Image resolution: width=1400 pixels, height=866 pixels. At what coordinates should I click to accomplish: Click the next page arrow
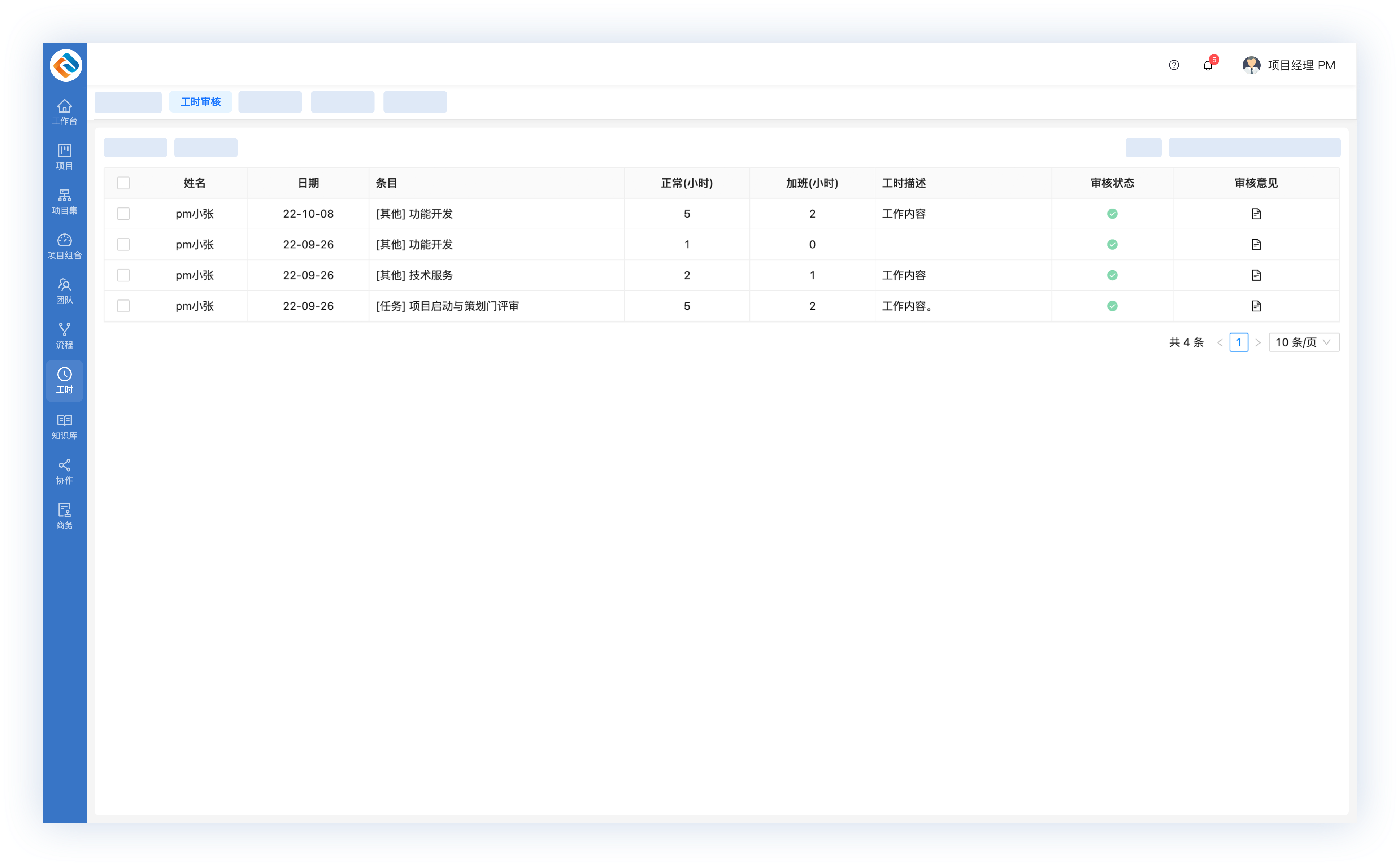1258,342
